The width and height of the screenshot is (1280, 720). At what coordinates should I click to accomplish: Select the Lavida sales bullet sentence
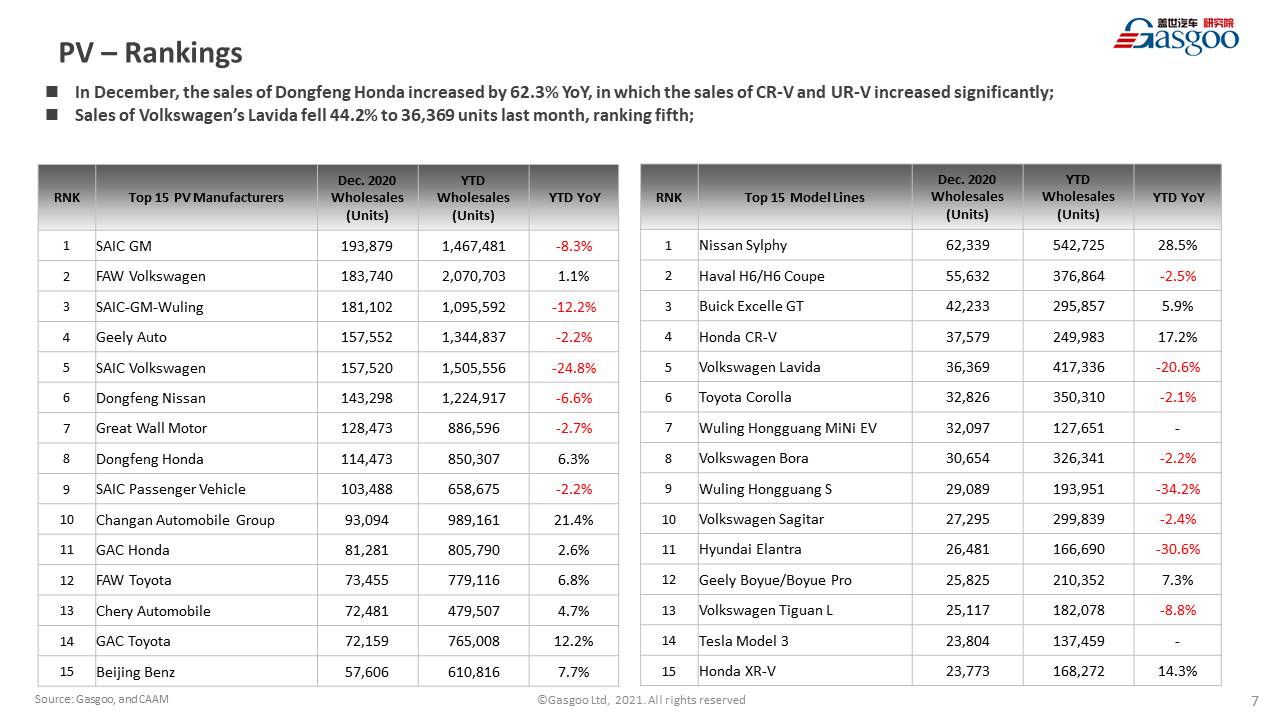click(x=384, y=114)
